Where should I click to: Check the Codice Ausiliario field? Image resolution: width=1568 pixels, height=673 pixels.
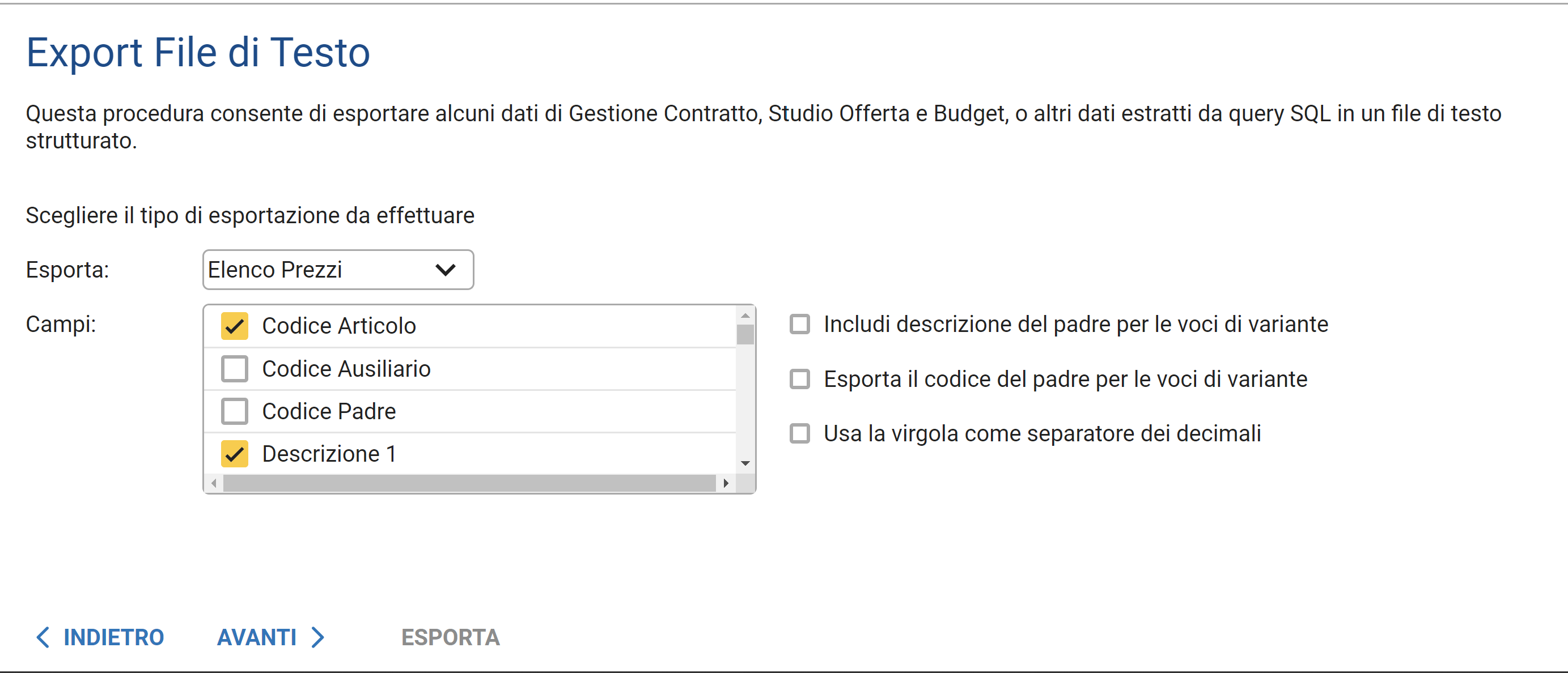[234, 369]
